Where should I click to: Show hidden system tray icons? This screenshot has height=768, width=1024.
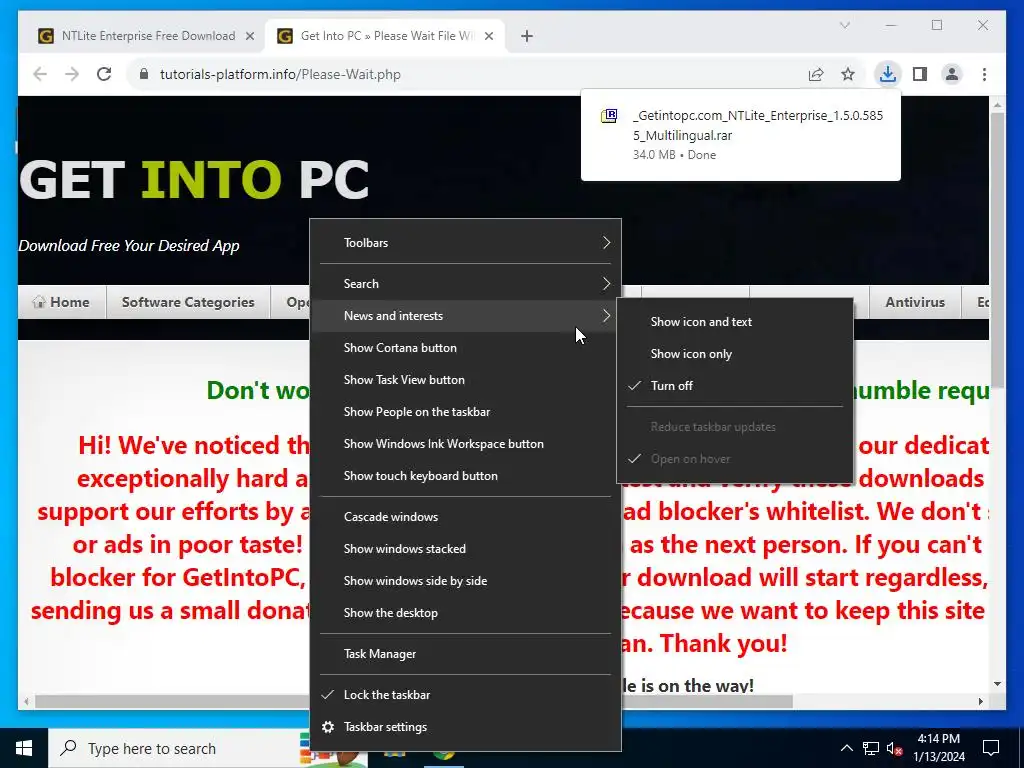pos(846,748)
